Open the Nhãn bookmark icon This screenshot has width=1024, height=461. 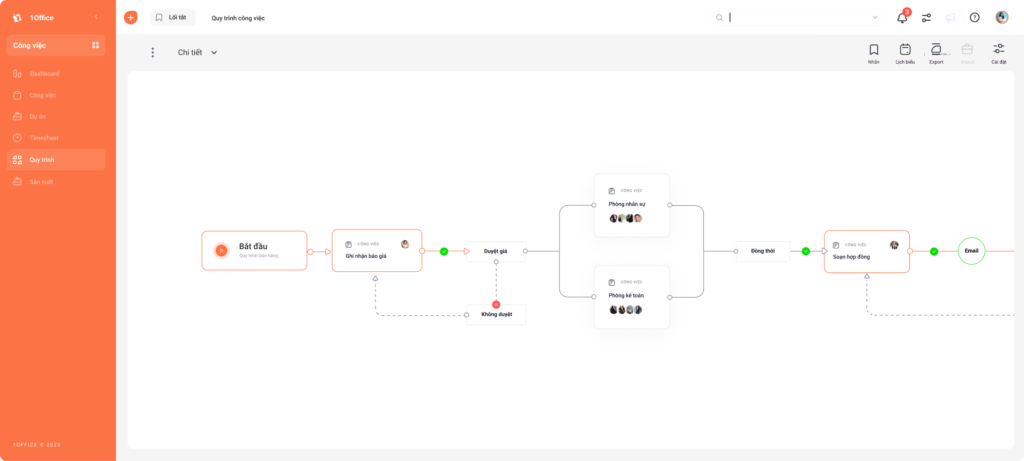[874, 50]
